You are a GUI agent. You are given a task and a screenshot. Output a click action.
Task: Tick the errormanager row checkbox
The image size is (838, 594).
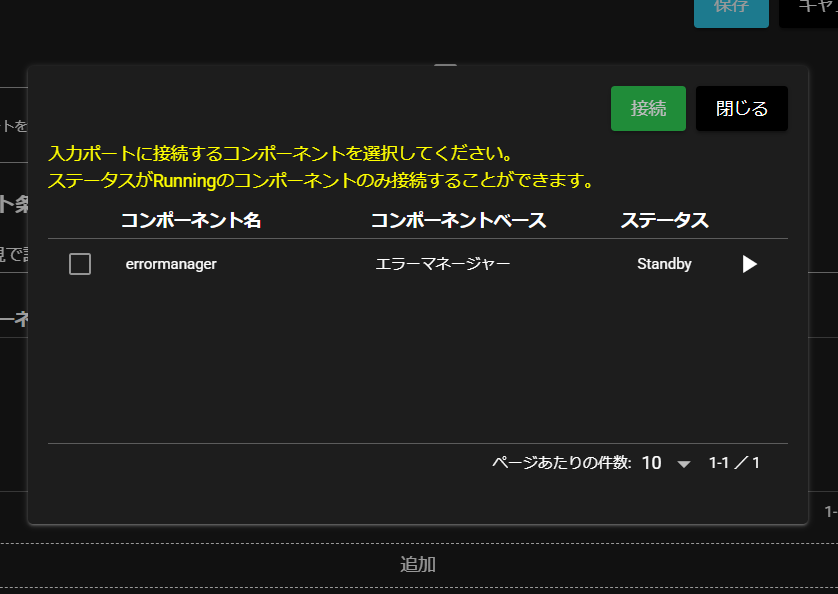pyautogui.click(x=80, y=264)
